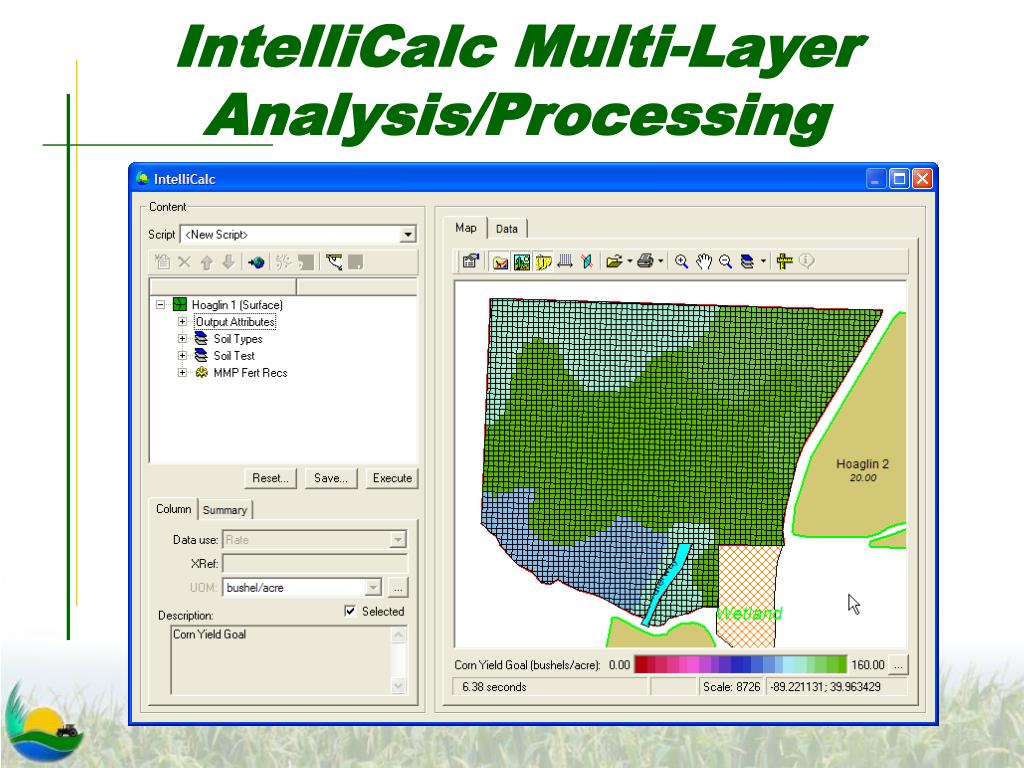1024x768 pixels.
Task: Click the blue grid lines icon
Action: pyautogui.click(x=565, y=262)
